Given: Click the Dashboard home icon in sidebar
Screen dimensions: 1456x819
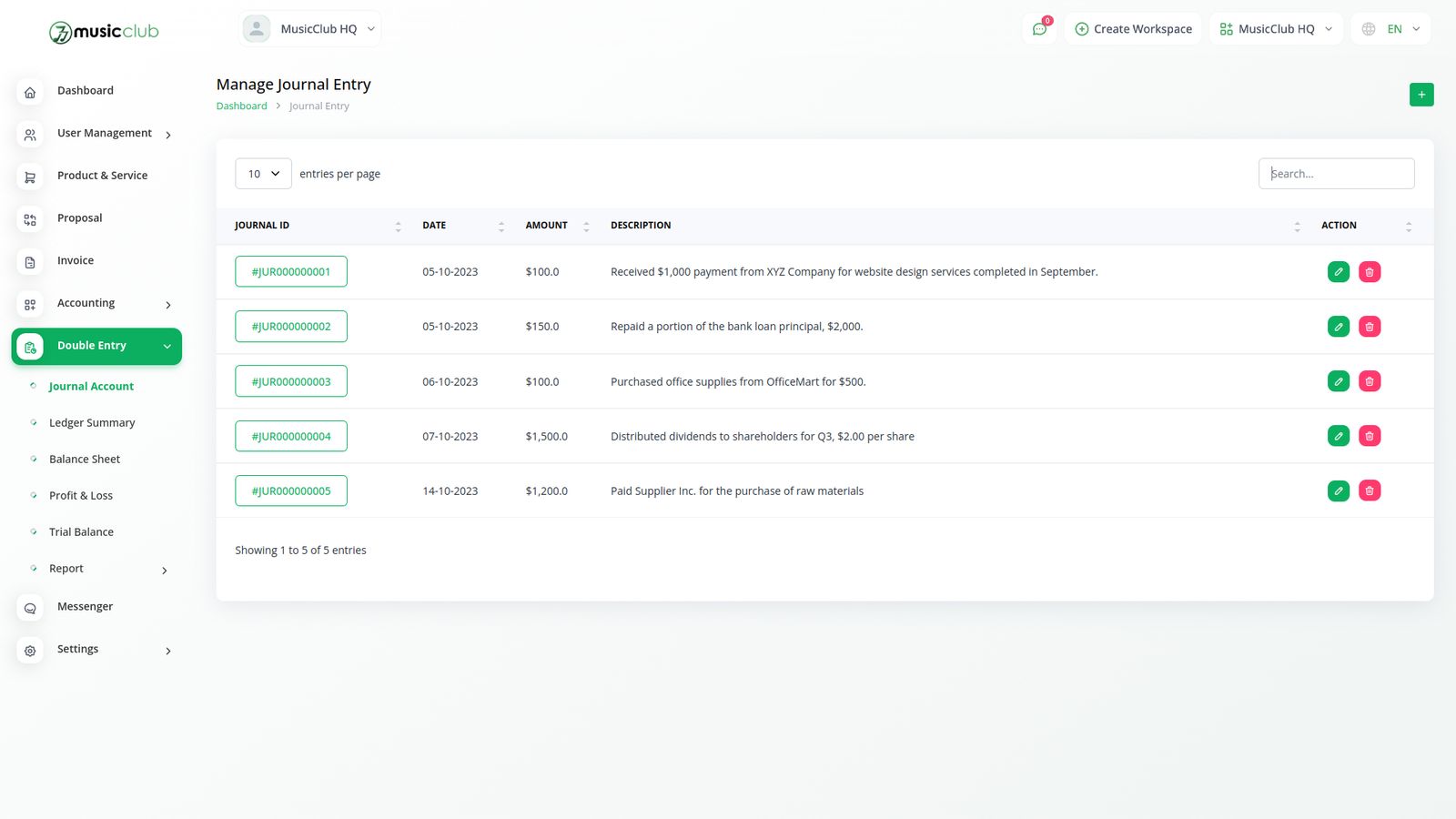Looking at the screenshot, I should 30,92.
